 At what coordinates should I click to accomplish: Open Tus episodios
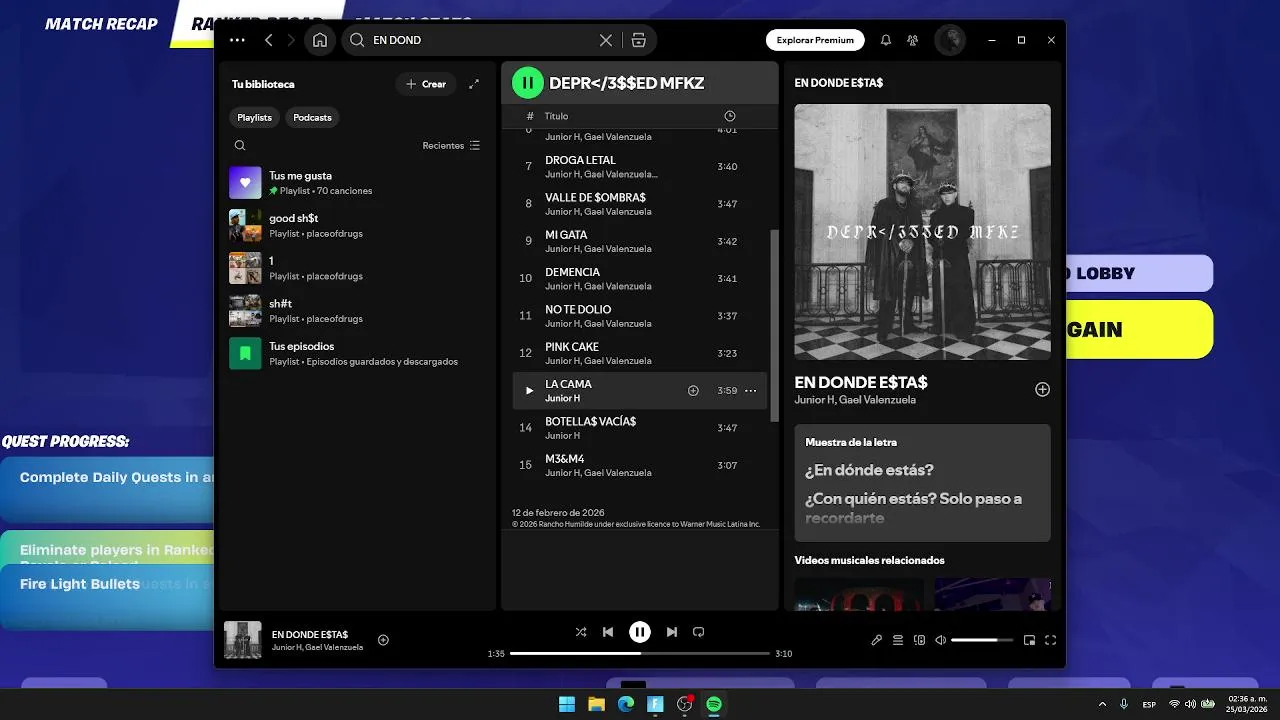coord(357,353)
